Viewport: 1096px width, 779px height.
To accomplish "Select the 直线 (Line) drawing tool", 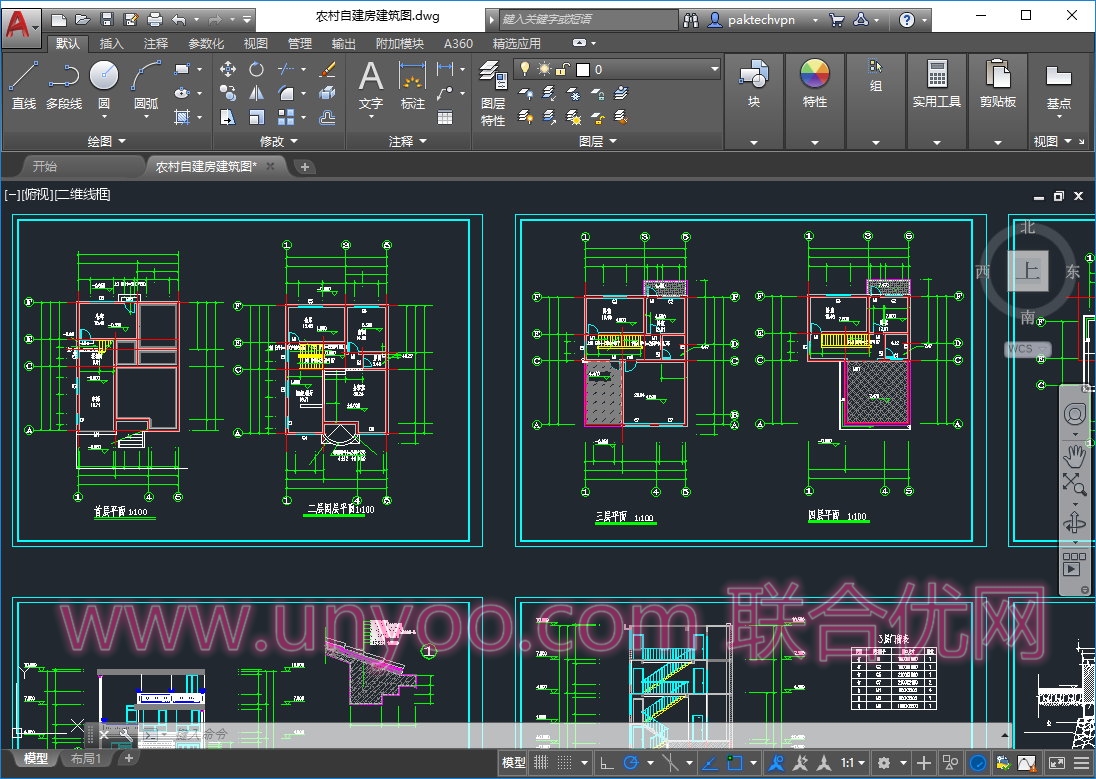I will pos(24,84).
